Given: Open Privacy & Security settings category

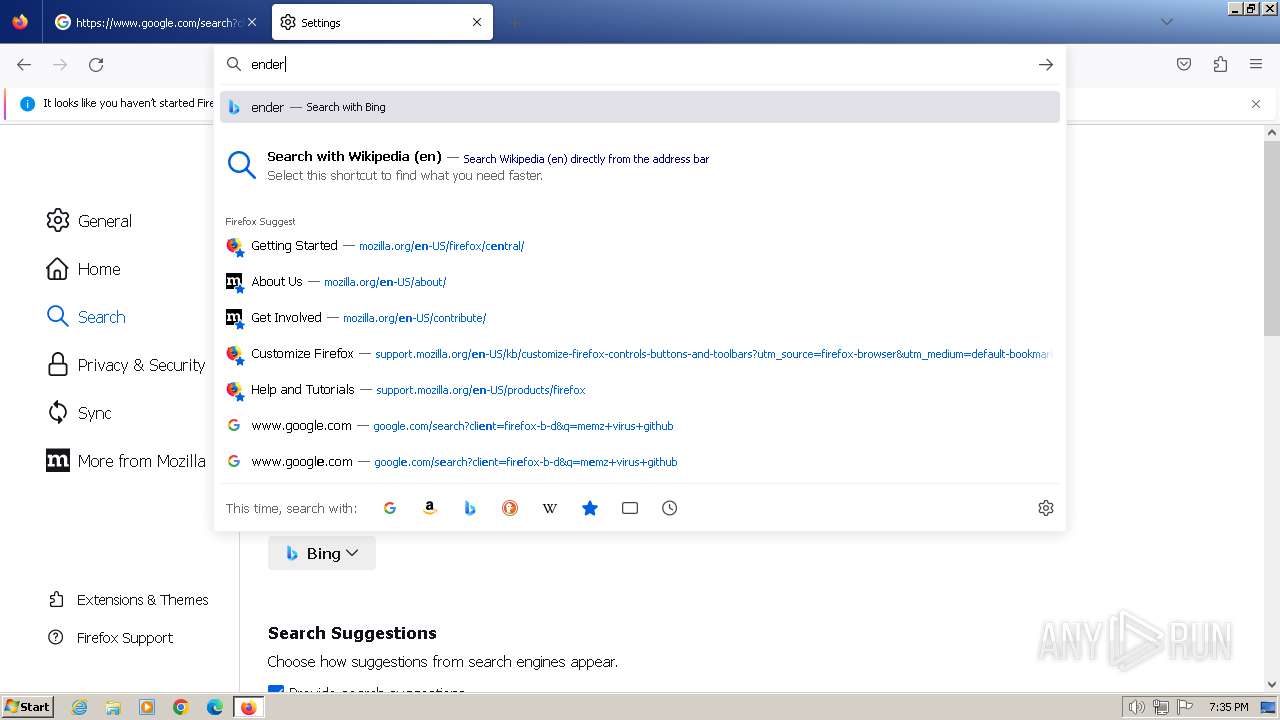Looking at the screenshot, I should (x=125, y=365).
